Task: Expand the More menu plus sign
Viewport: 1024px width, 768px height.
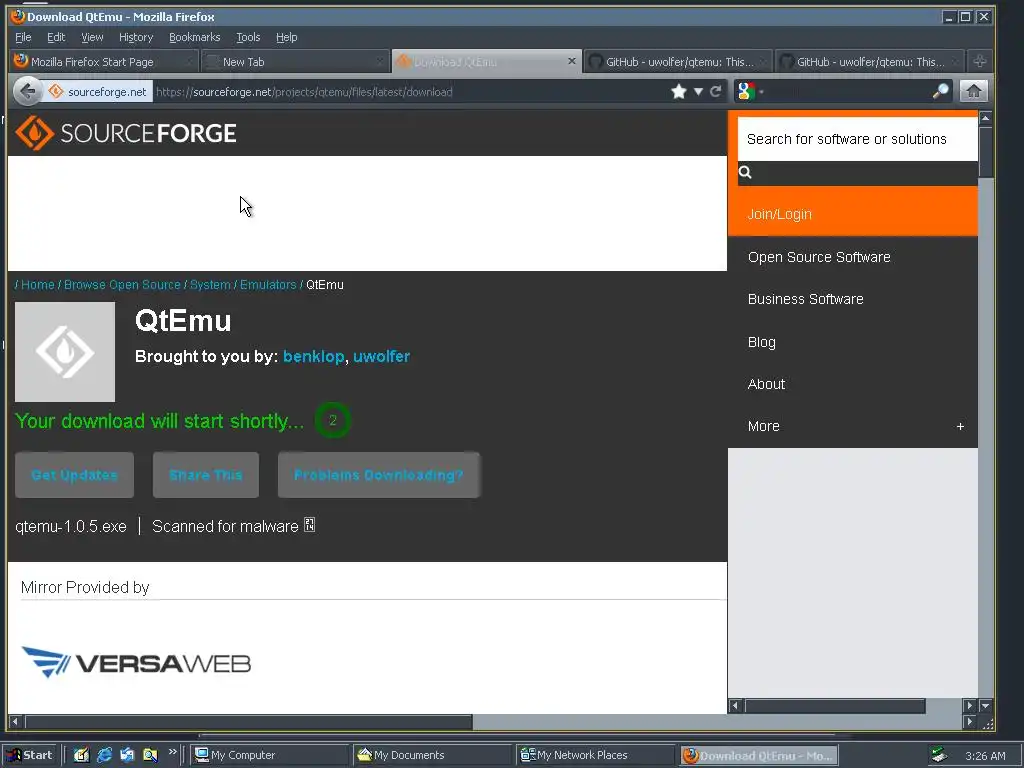Action: (x=960, y=426)
